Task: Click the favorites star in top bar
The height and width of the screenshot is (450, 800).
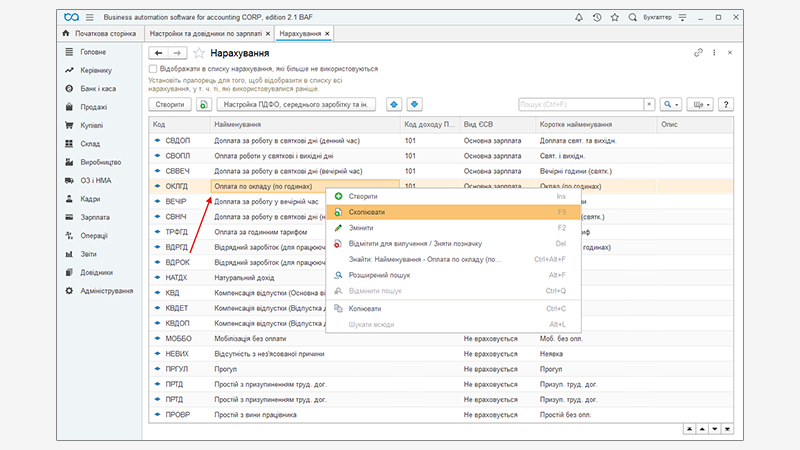Action: [615, 18]
